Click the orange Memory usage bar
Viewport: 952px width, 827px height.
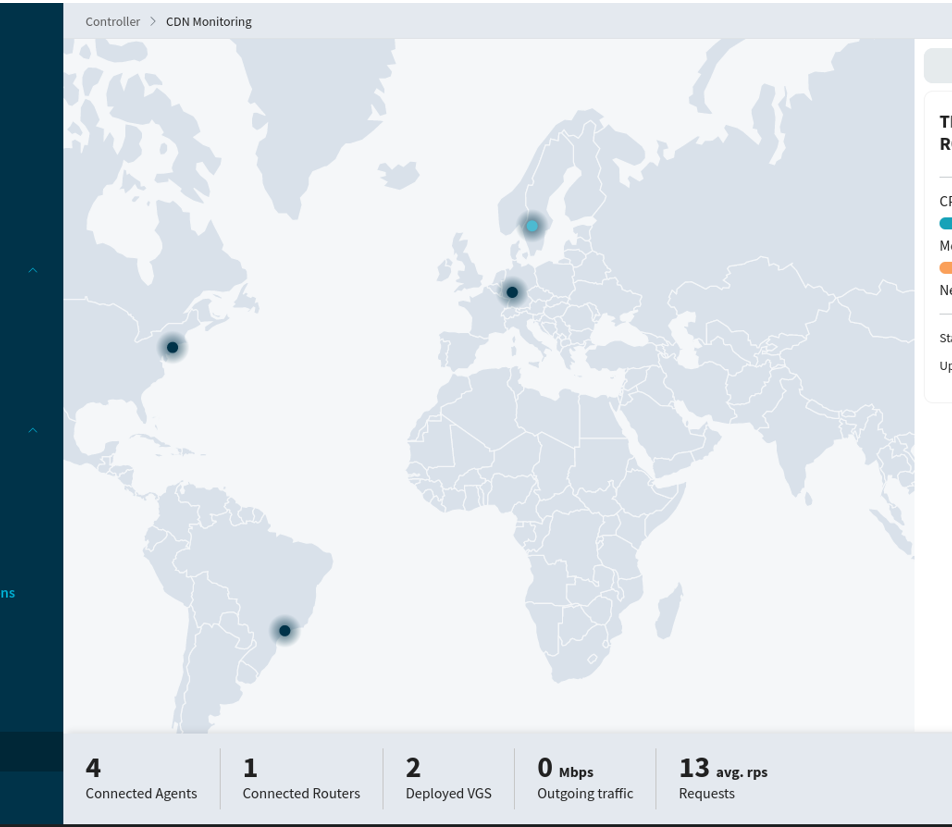tap(945, 267)
